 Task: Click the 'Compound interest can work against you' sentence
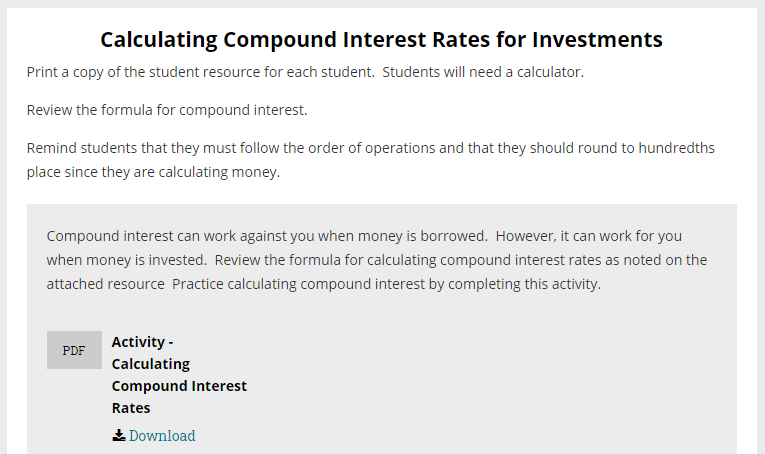pos(267,236)
